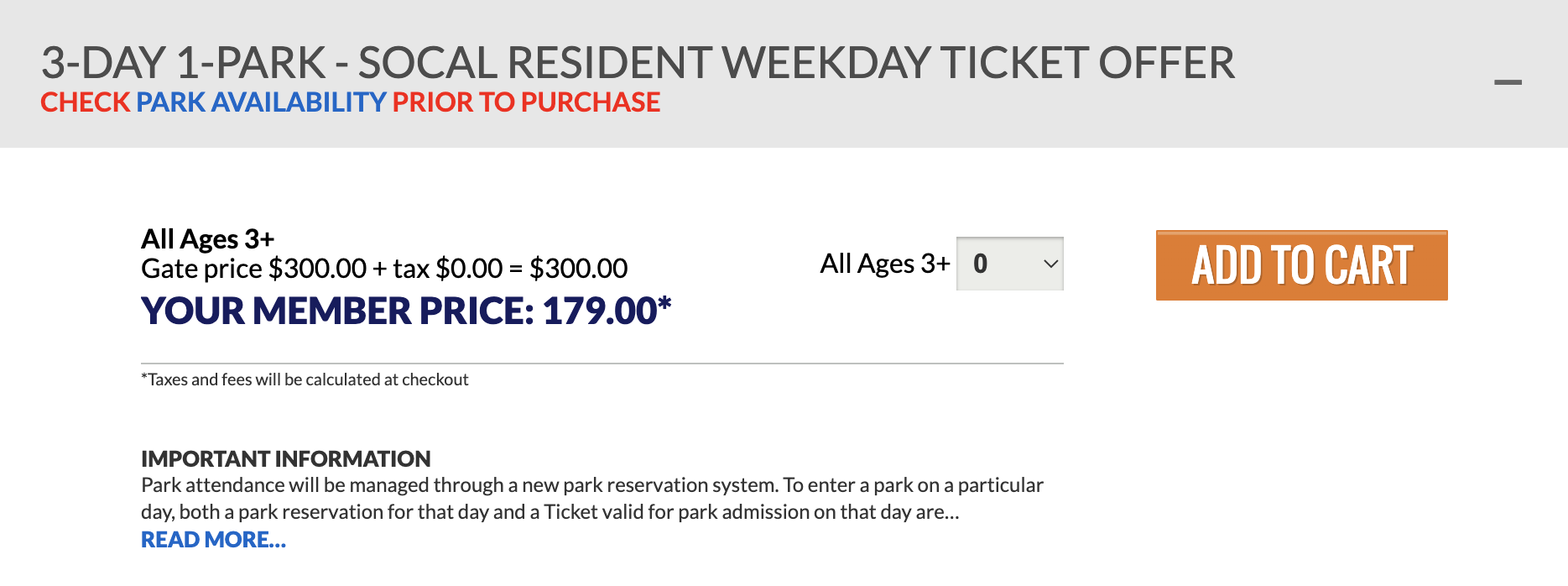
Task: Click the YOUR MEMBER PRICE label
Action: click(x=337, y=311)
